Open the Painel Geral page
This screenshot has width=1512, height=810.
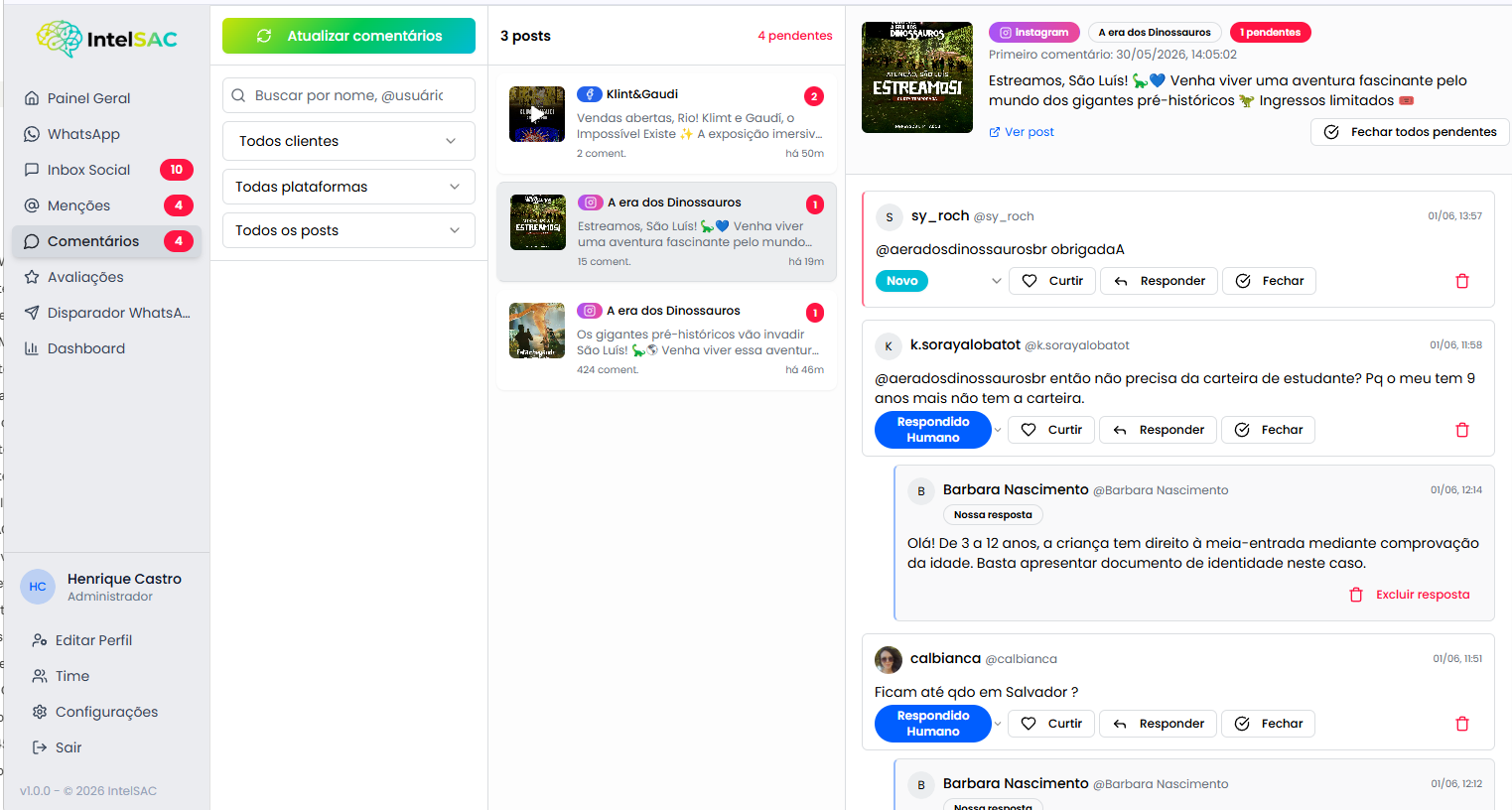106,98
